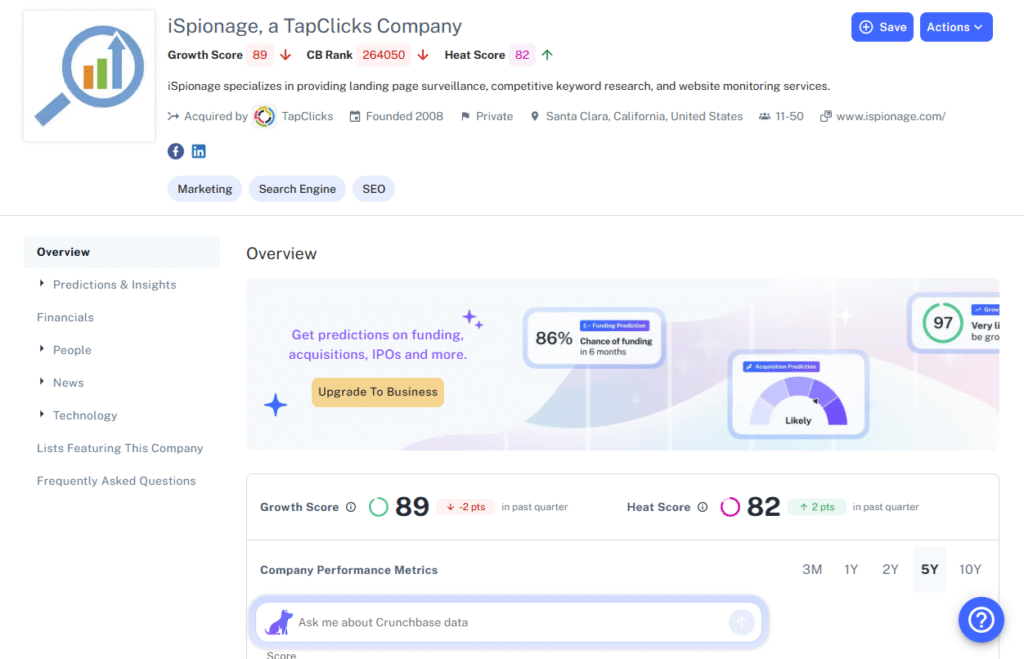This screenshot has height=659, width=1024.
Task: Expand the Technology sidebar section
Action: click(x=42, y=414)
